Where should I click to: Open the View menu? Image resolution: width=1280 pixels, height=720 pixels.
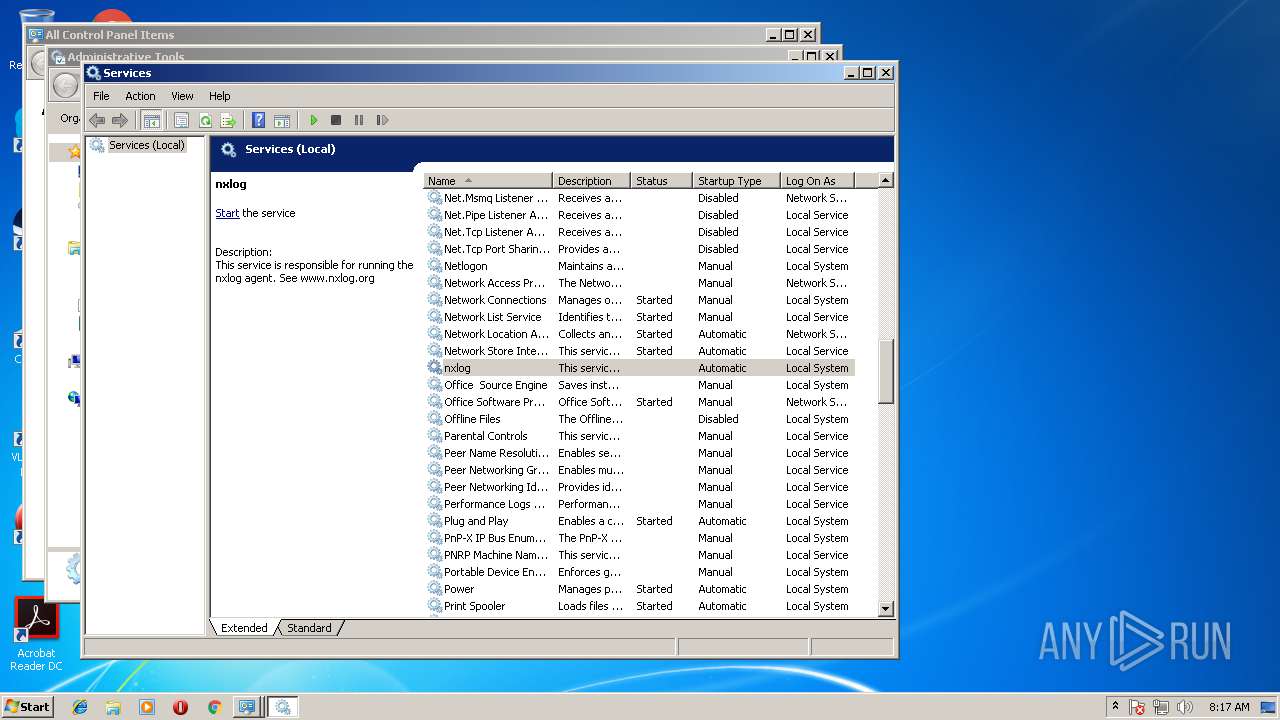182,96
